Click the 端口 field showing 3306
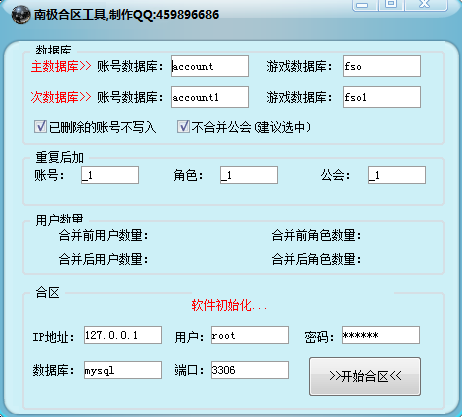 point(250,370)
